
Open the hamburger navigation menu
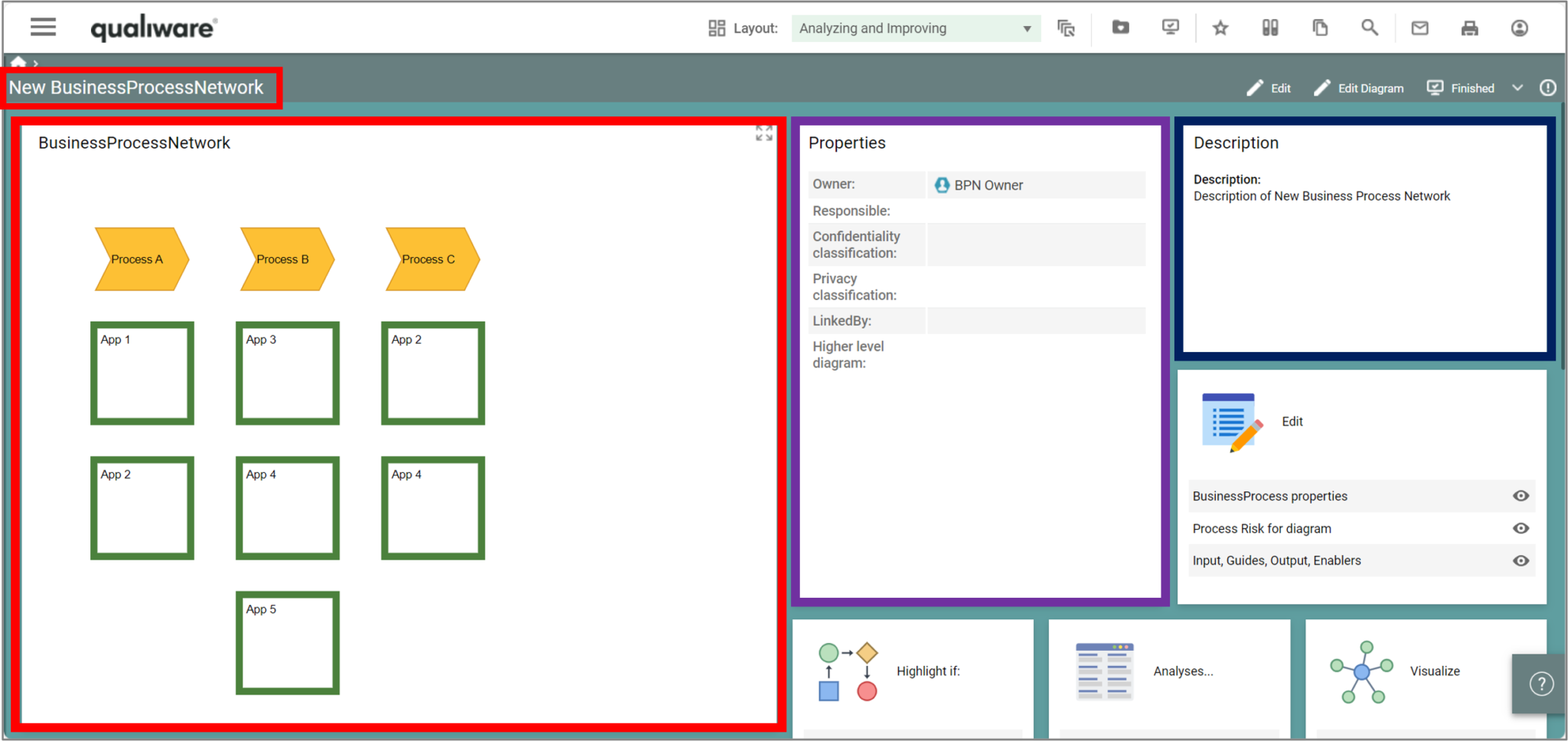43,27
